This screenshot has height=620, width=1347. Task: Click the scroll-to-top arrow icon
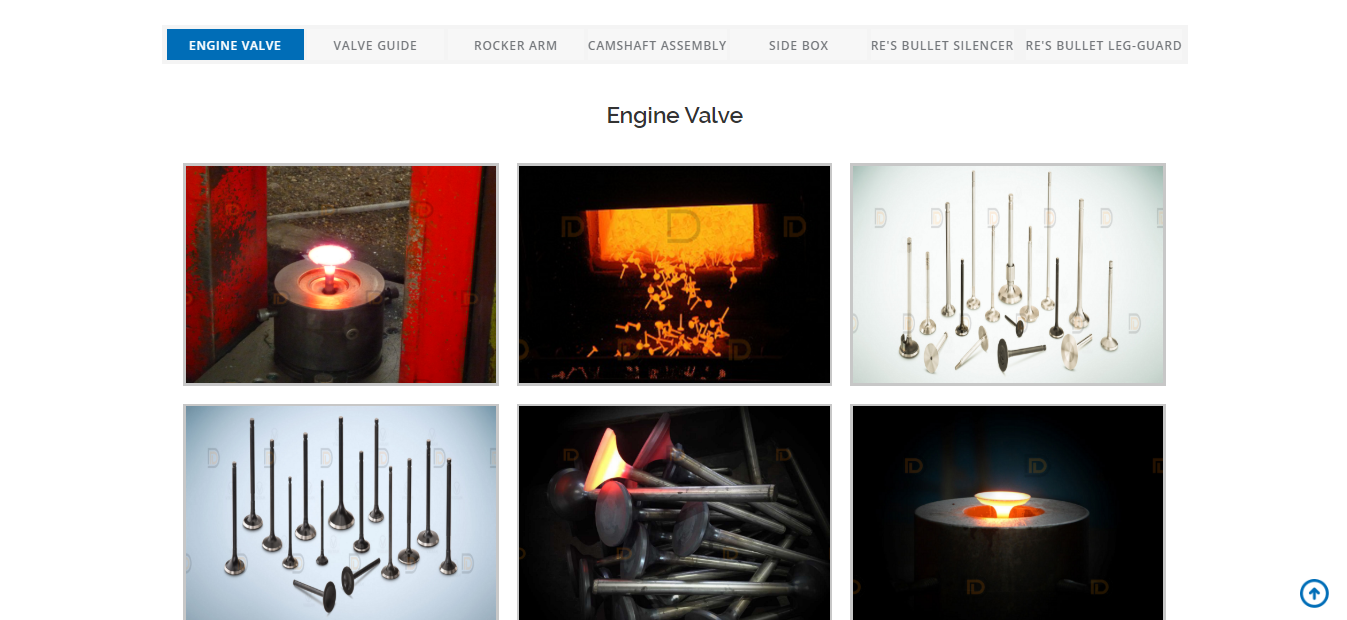tap(1314, 593)
